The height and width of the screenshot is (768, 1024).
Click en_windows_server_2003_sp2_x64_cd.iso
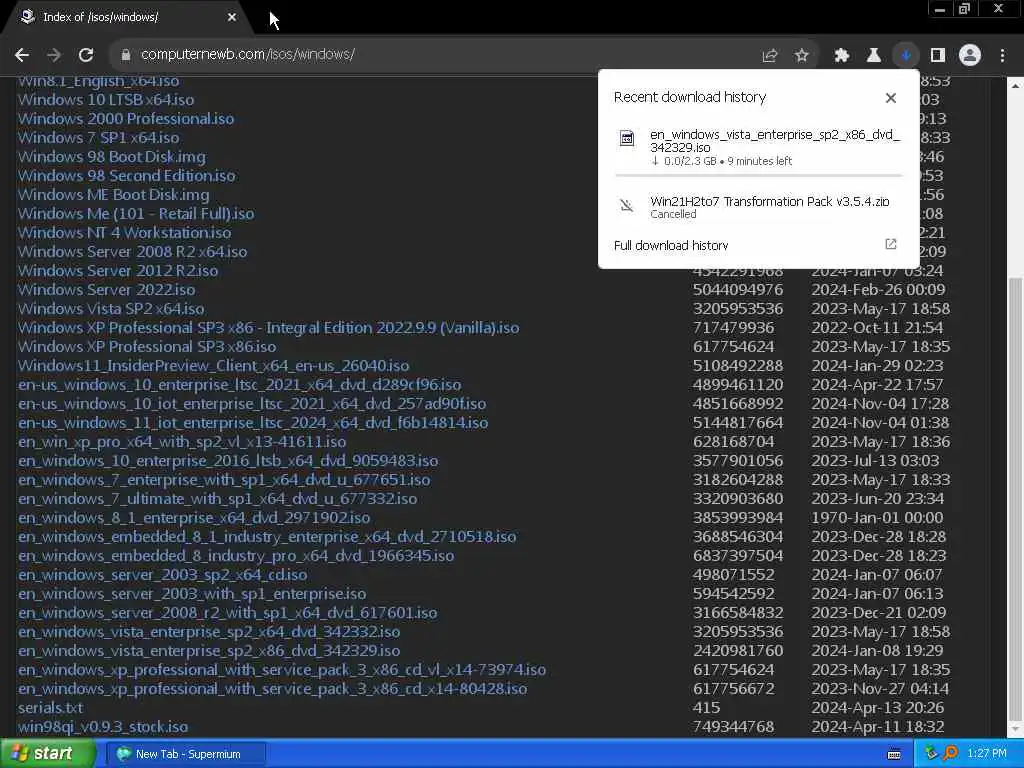pos(163,574)
